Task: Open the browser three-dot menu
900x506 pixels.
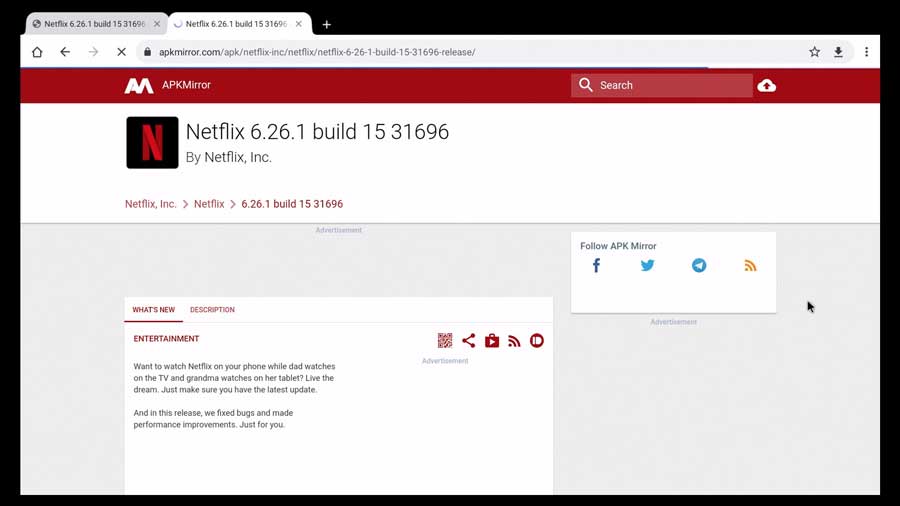Action: [867, 52]
